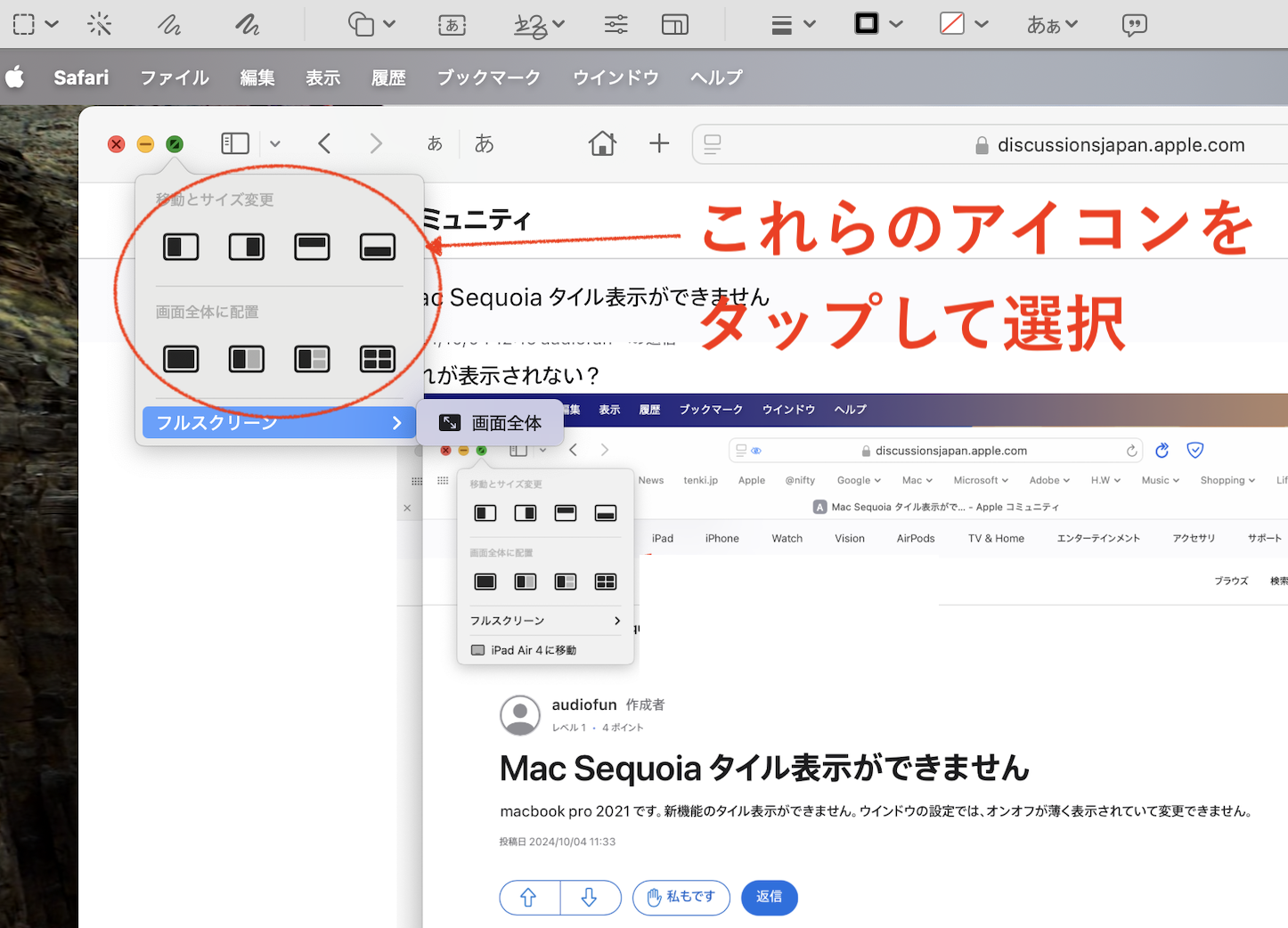Click the plus new tab icon
Viewport: 1288px width, 928px height.
(x=659, y=143)
